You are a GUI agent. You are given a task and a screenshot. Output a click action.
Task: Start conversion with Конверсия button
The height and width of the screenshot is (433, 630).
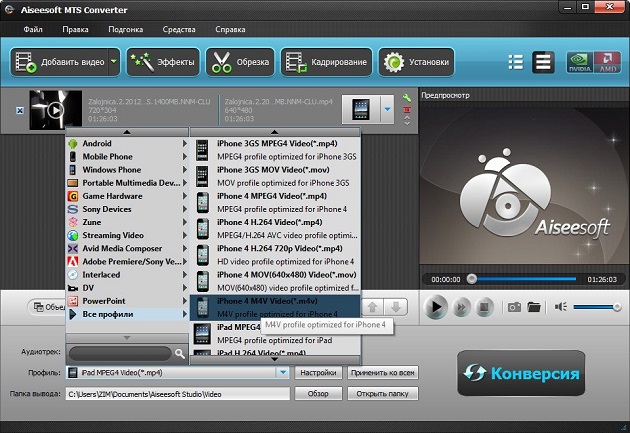pyautogui.click(x=521, y=373)
